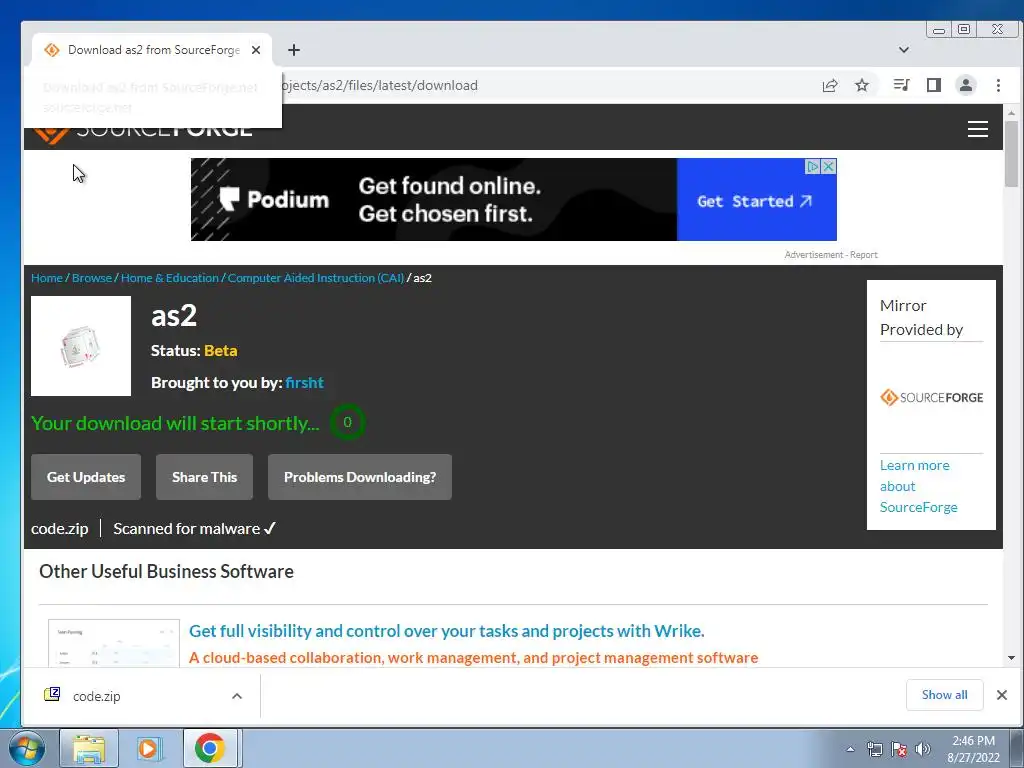The width and height of the screenshot is (1024, 768).
Task: Click Learn more about SourceForge link
Action: (x=918, y=486)
